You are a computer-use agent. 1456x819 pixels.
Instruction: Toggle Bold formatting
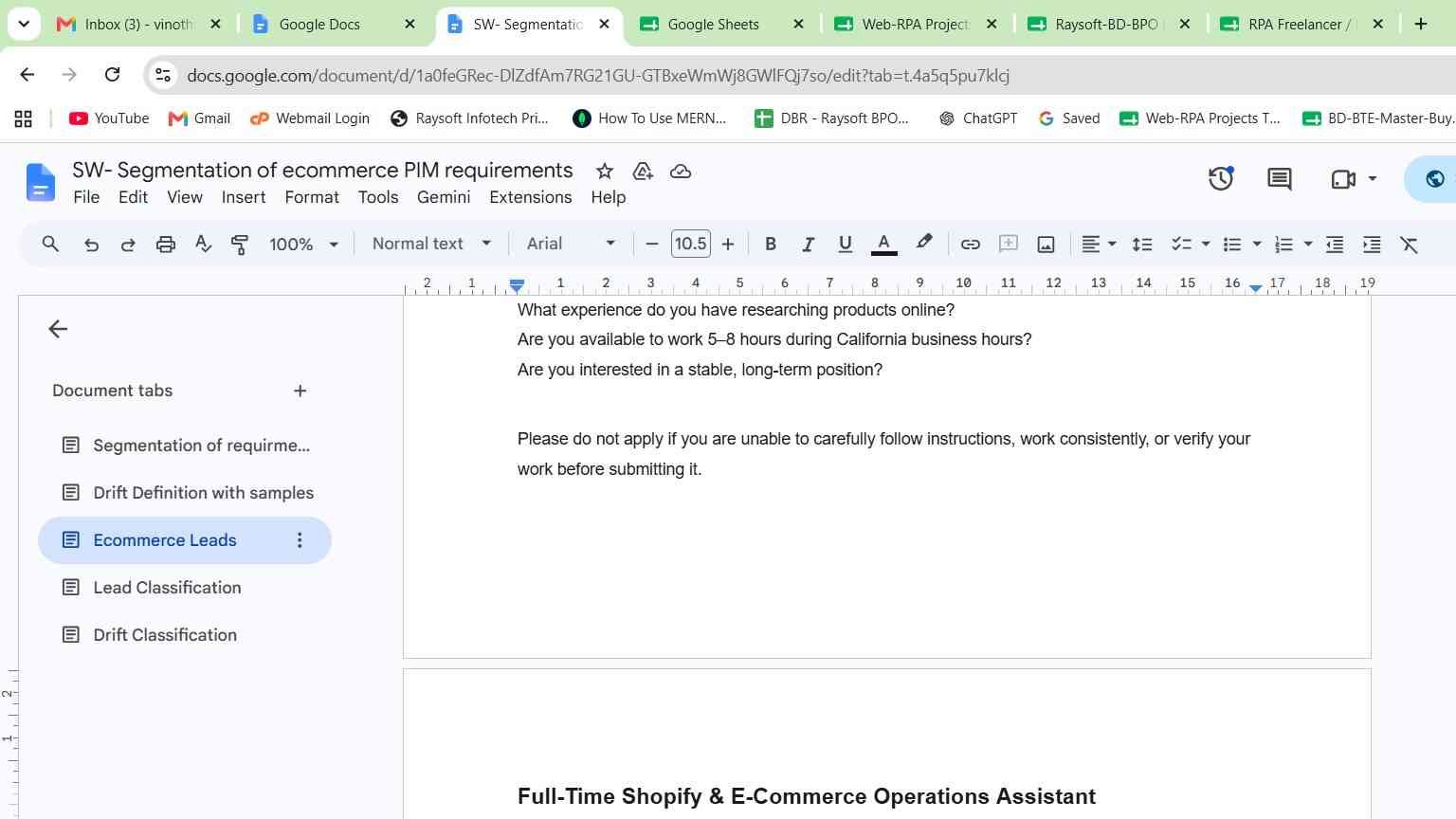click(771, 245)
